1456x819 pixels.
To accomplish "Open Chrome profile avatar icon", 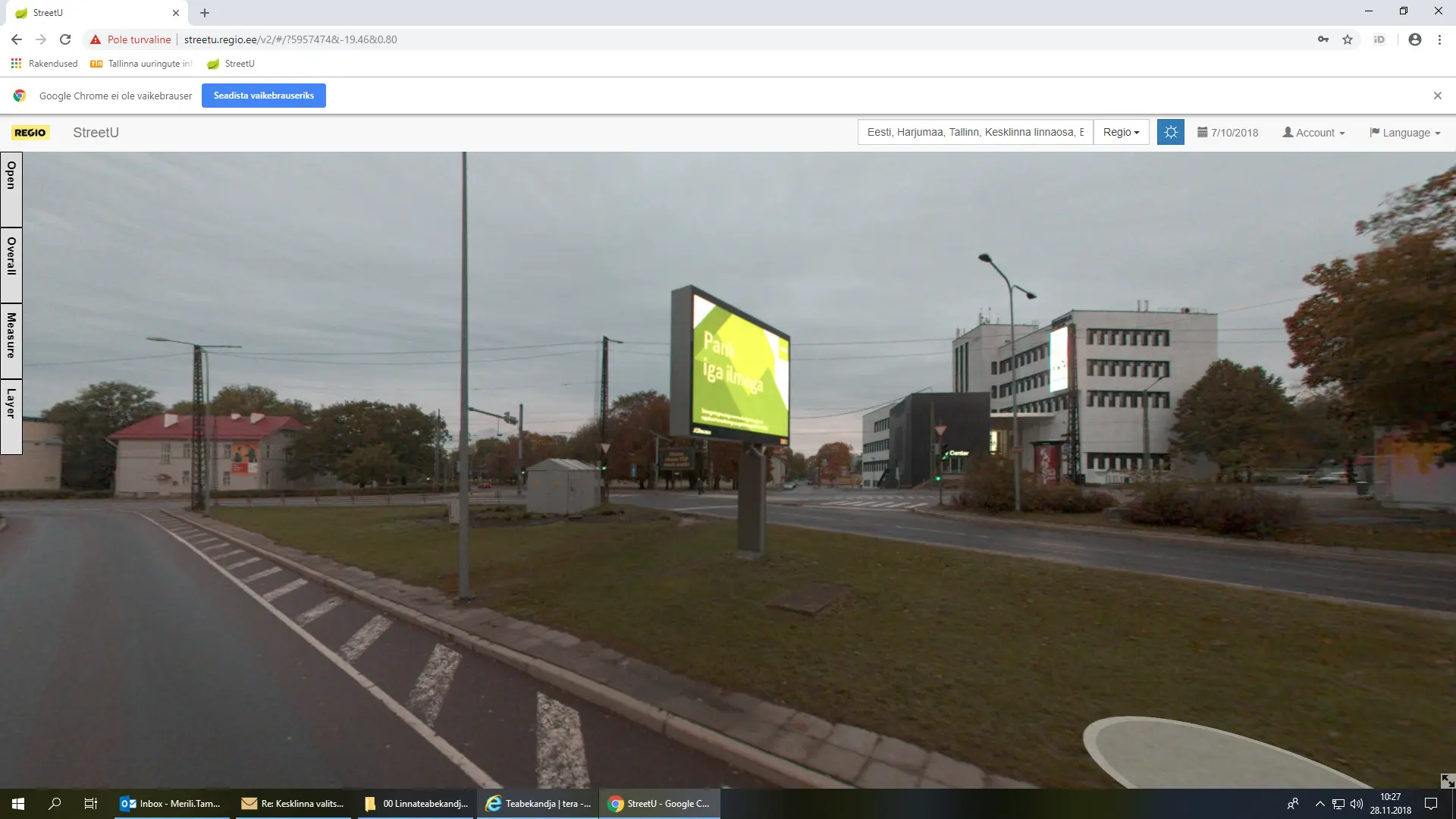I will click(x=1414, y=39).
